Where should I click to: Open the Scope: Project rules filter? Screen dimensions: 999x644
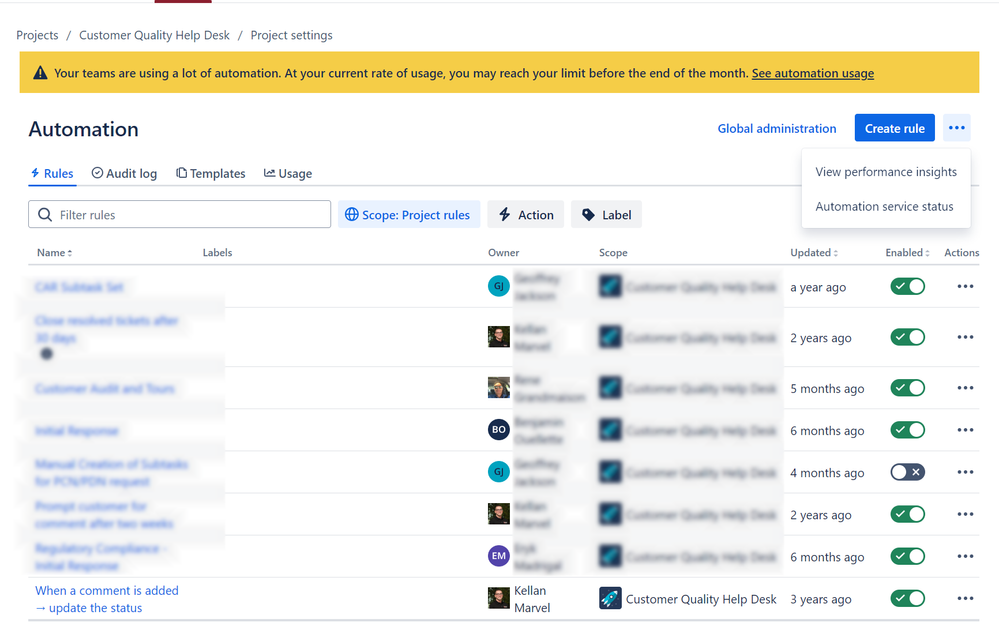tap(409, 215)
